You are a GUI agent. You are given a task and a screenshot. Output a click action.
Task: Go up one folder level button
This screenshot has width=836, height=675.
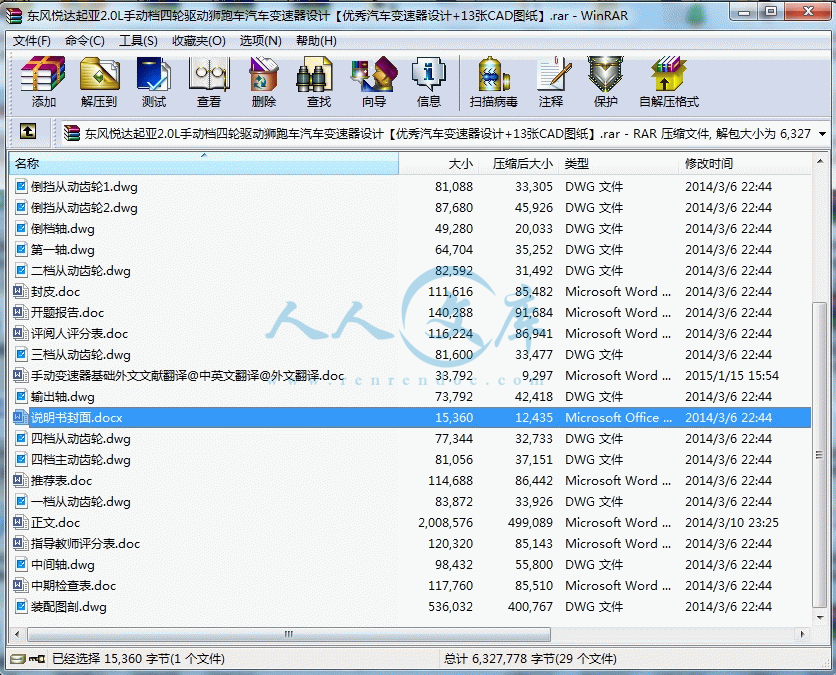click(x=28, y=131)
